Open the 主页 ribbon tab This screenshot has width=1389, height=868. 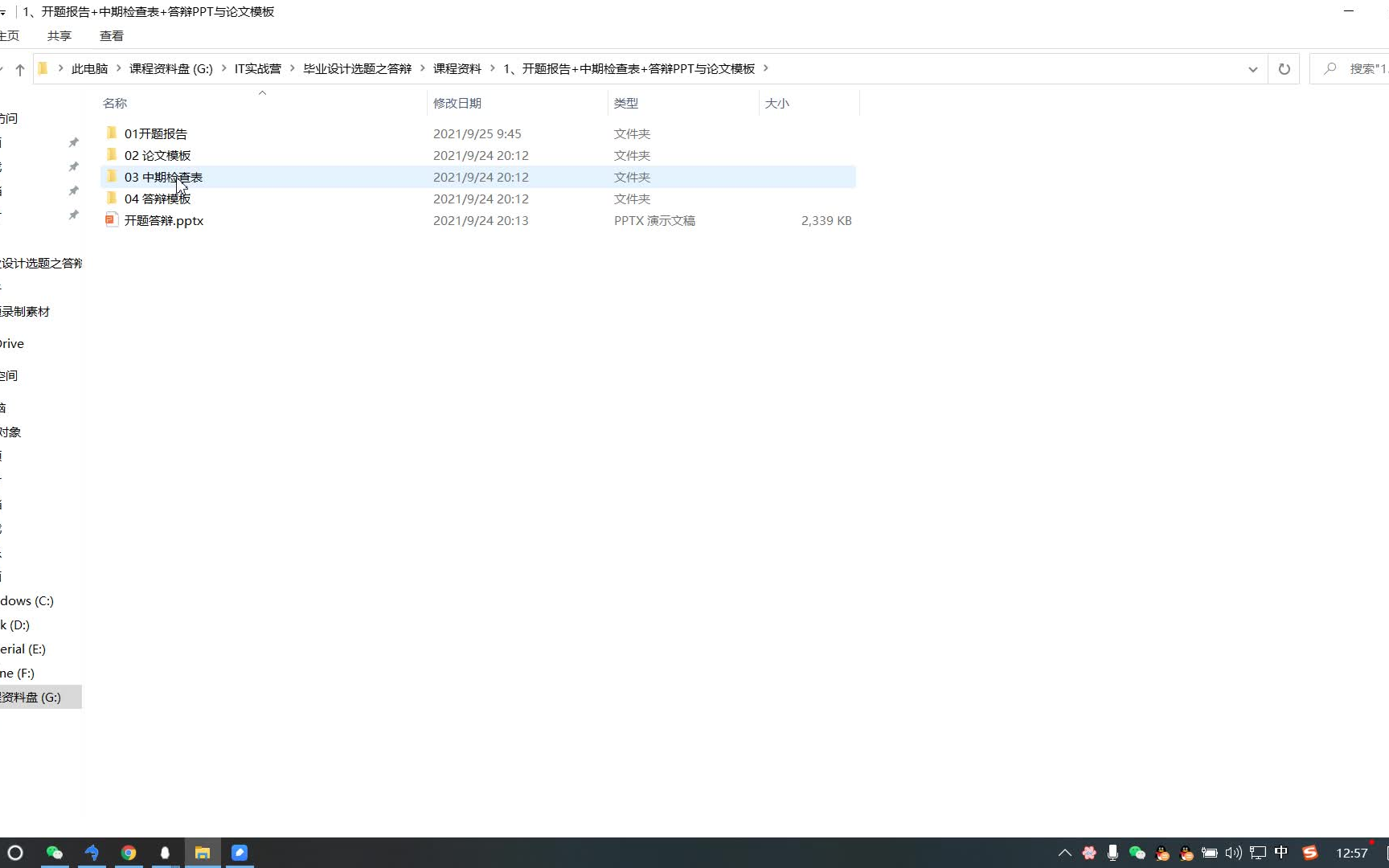pos(9,36)
